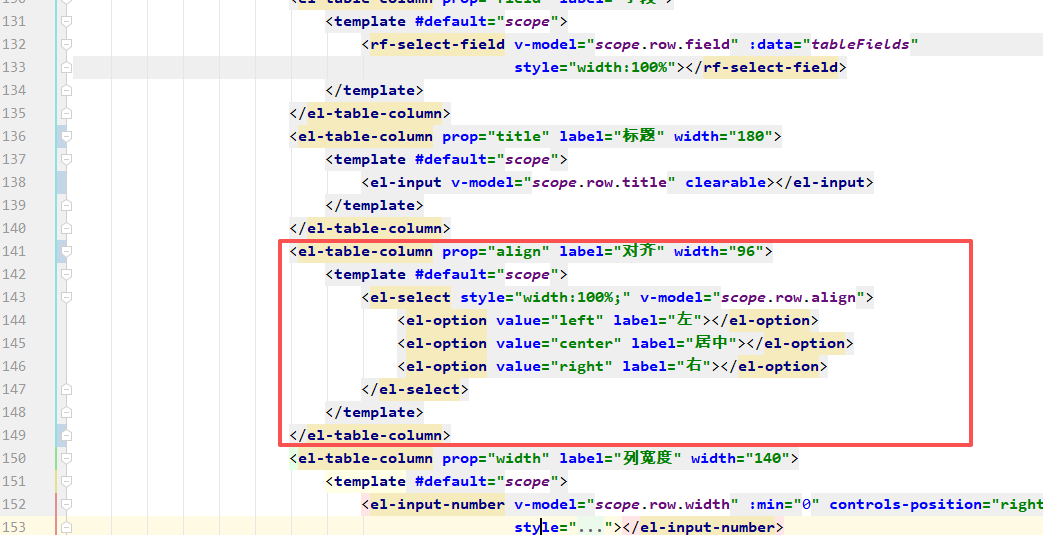The width and height of the screenshot is (1043, 535).
Task: Collapse the fold marker on line 141
Action: click(66, 251)
